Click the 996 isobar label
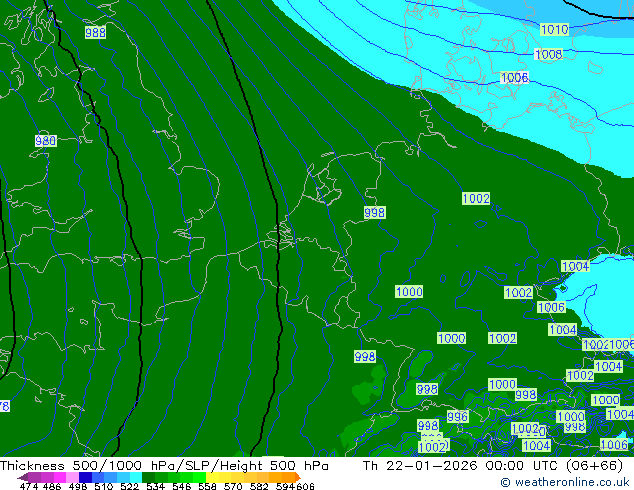 tap(457, 416)
